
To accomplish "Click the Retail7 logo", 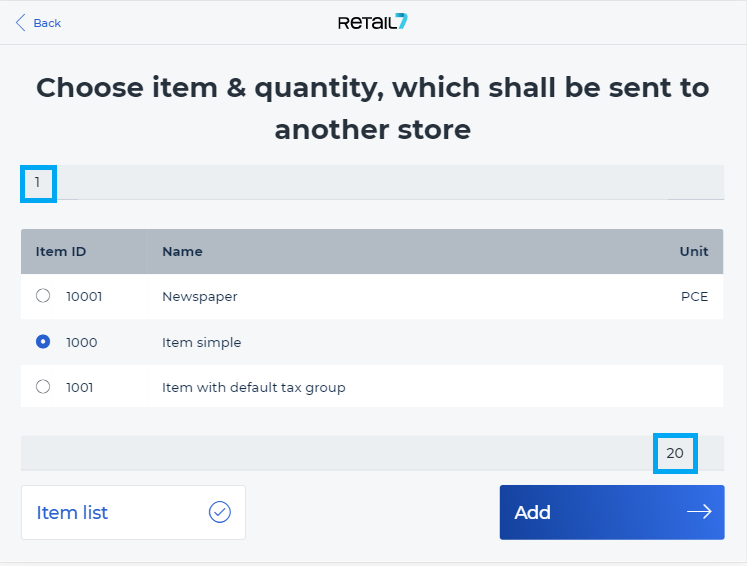I will (x=373, y=22).
